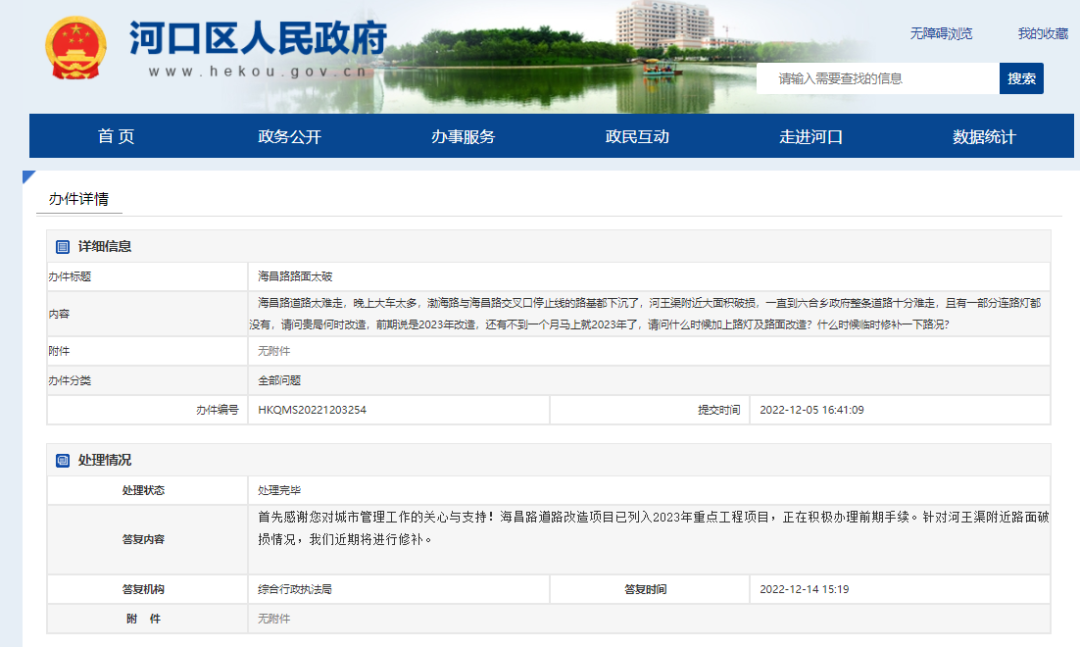Select the title value 海昌路路面太破
Image resolution: width=1080 pixels, height=647 pixels.
pos(295,276)
